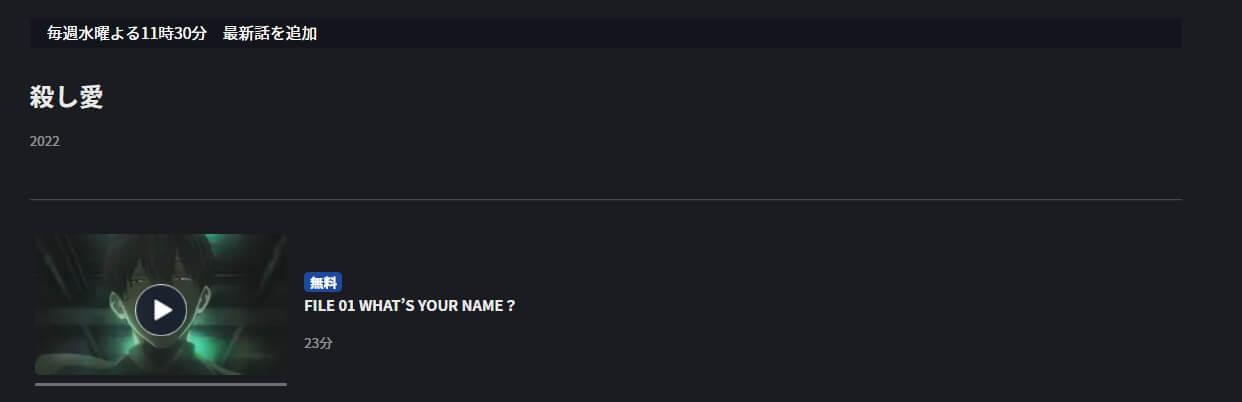Open the FILE 01 WHAT'S YOUR NAME ? title
The height and width of the screenshot is (402, 1242).
click(x=409, y=305)
